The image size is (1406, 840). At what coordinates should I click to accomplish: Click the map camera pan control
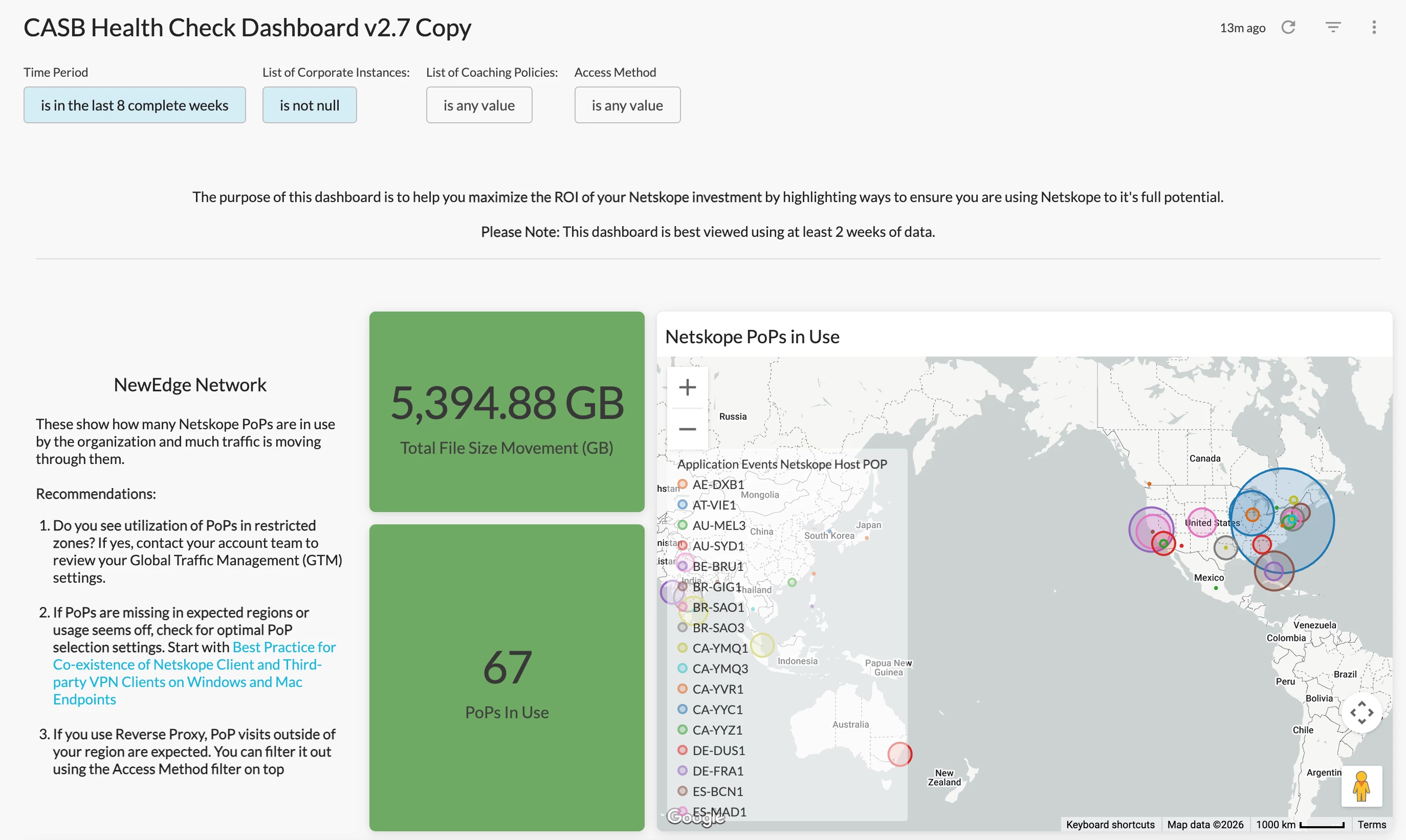1361,713
